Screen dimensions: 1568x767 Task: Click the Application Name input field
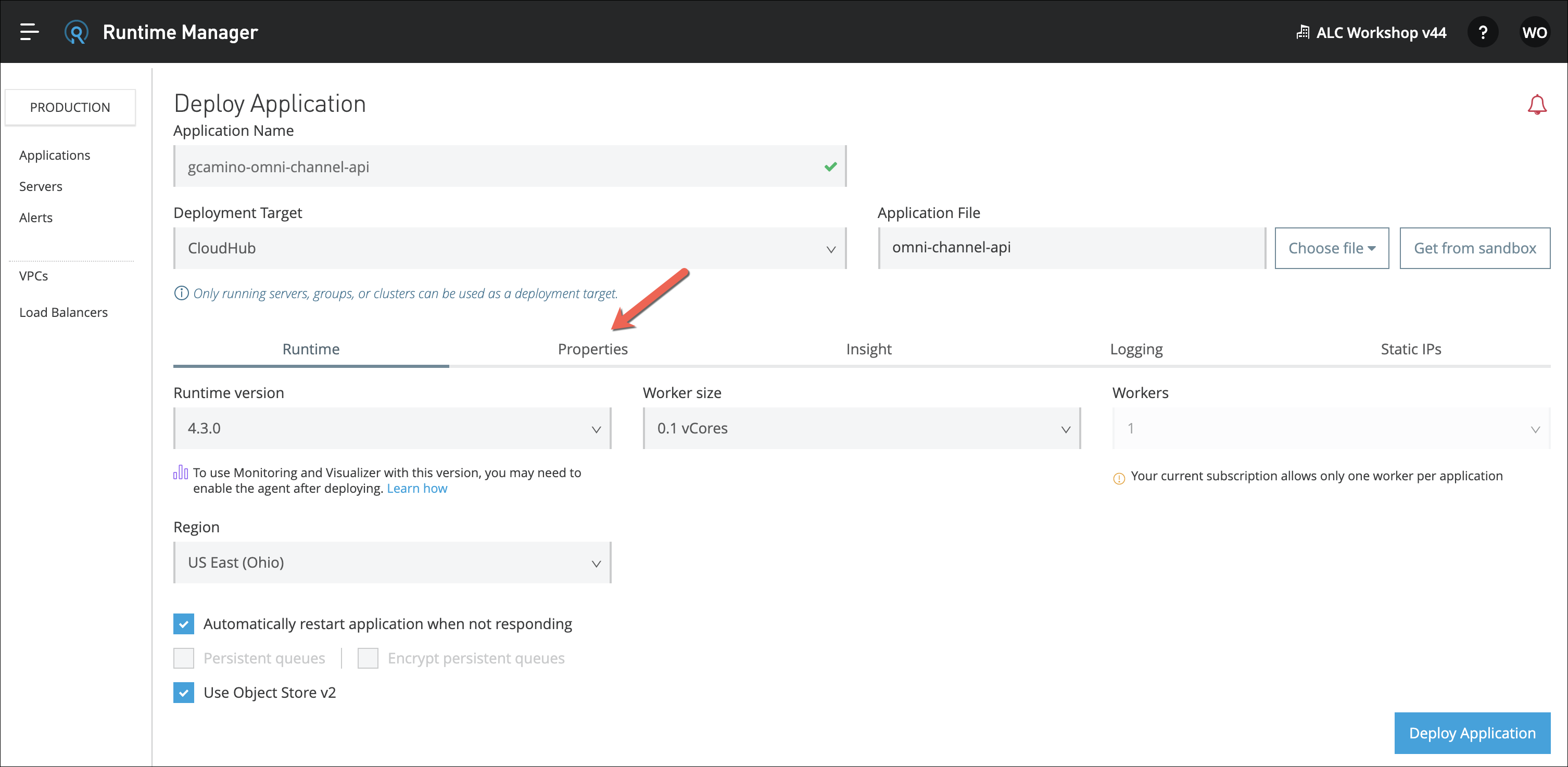tap(510, 166)
